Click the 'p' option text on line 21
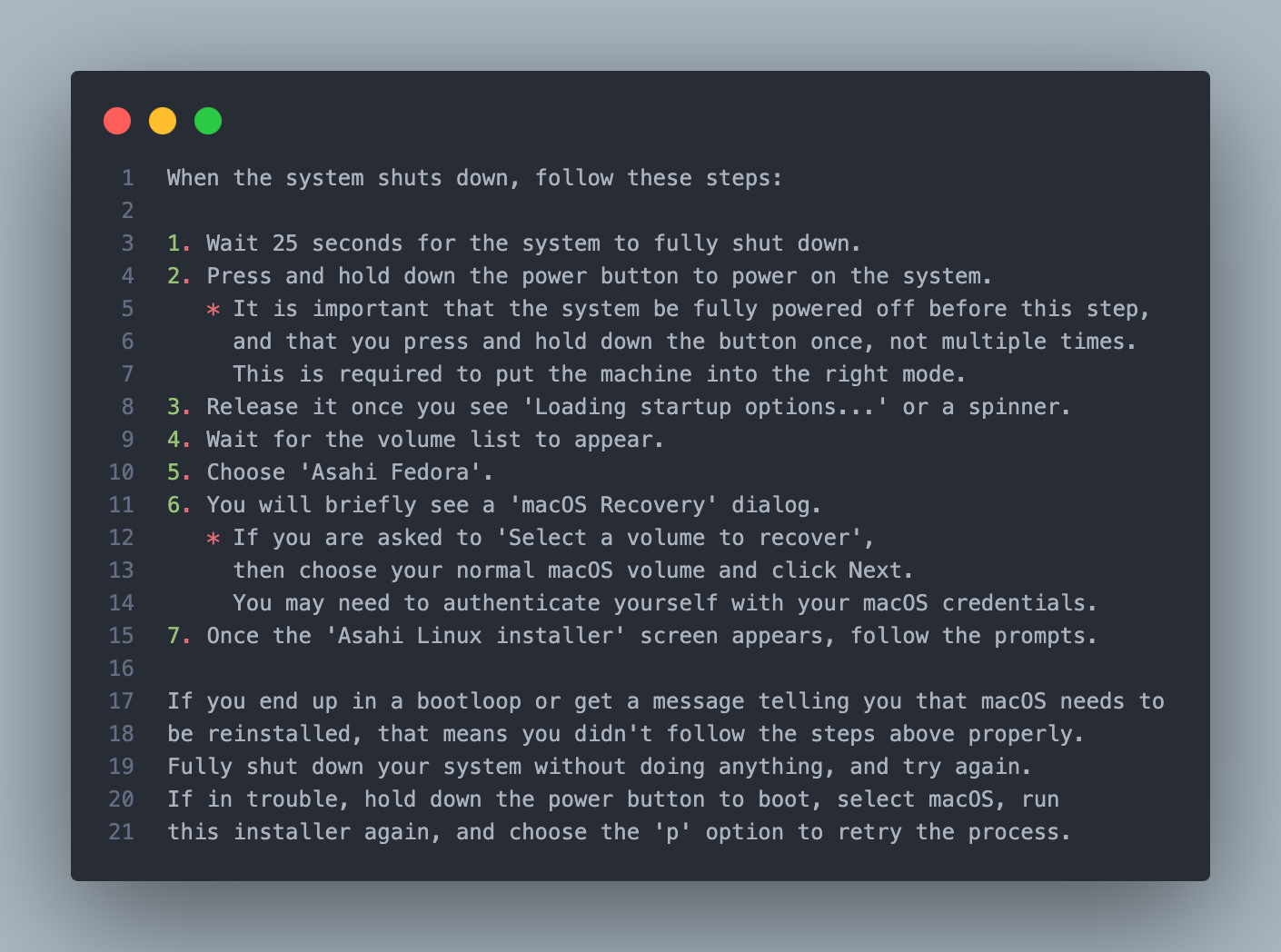Image resolution: width=1281 pixels, height=952 pixels. point(672,832)
